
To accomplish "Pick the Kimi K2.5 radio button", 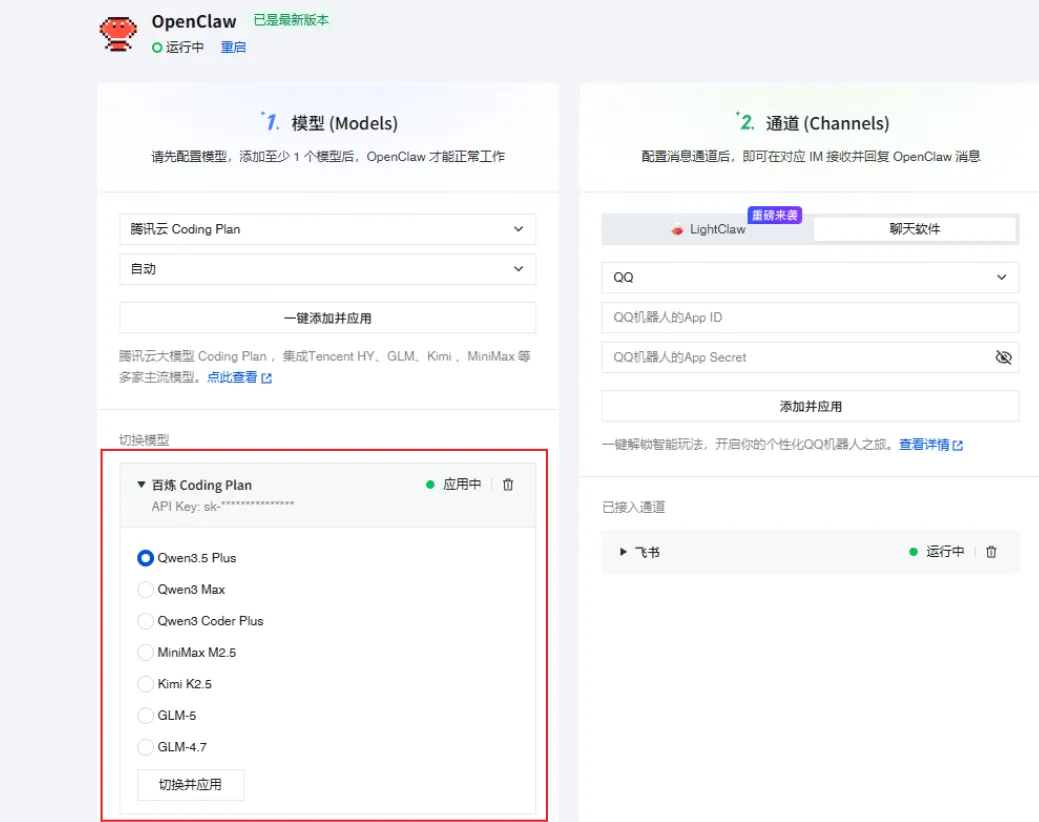I will tap(145, 684).
